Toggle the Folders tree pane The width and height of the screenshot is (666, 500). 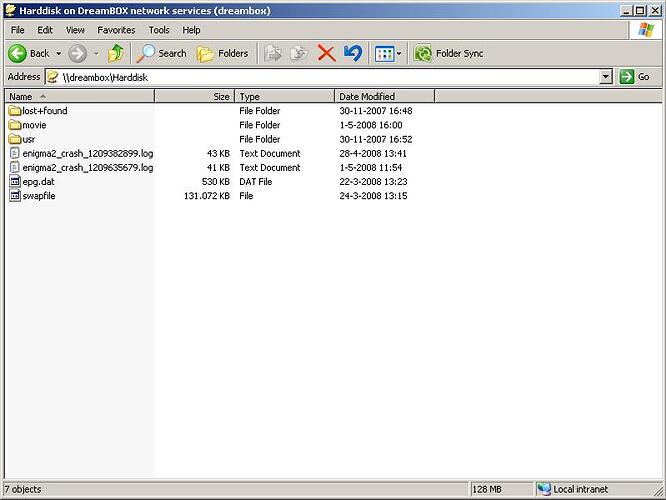[x=222, y=54]
